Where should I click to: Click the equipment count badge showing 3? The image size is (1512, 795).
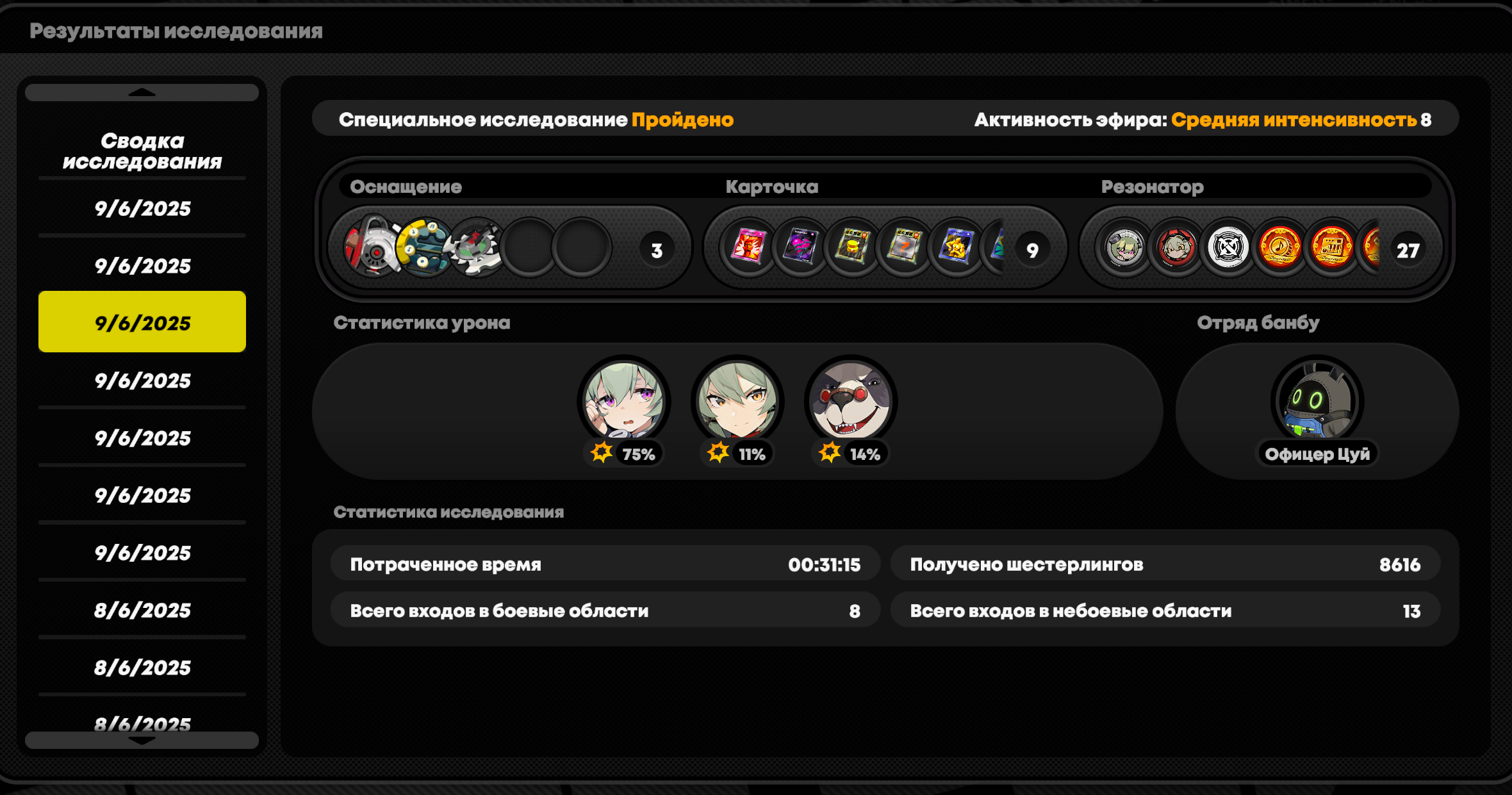[657, 250]
